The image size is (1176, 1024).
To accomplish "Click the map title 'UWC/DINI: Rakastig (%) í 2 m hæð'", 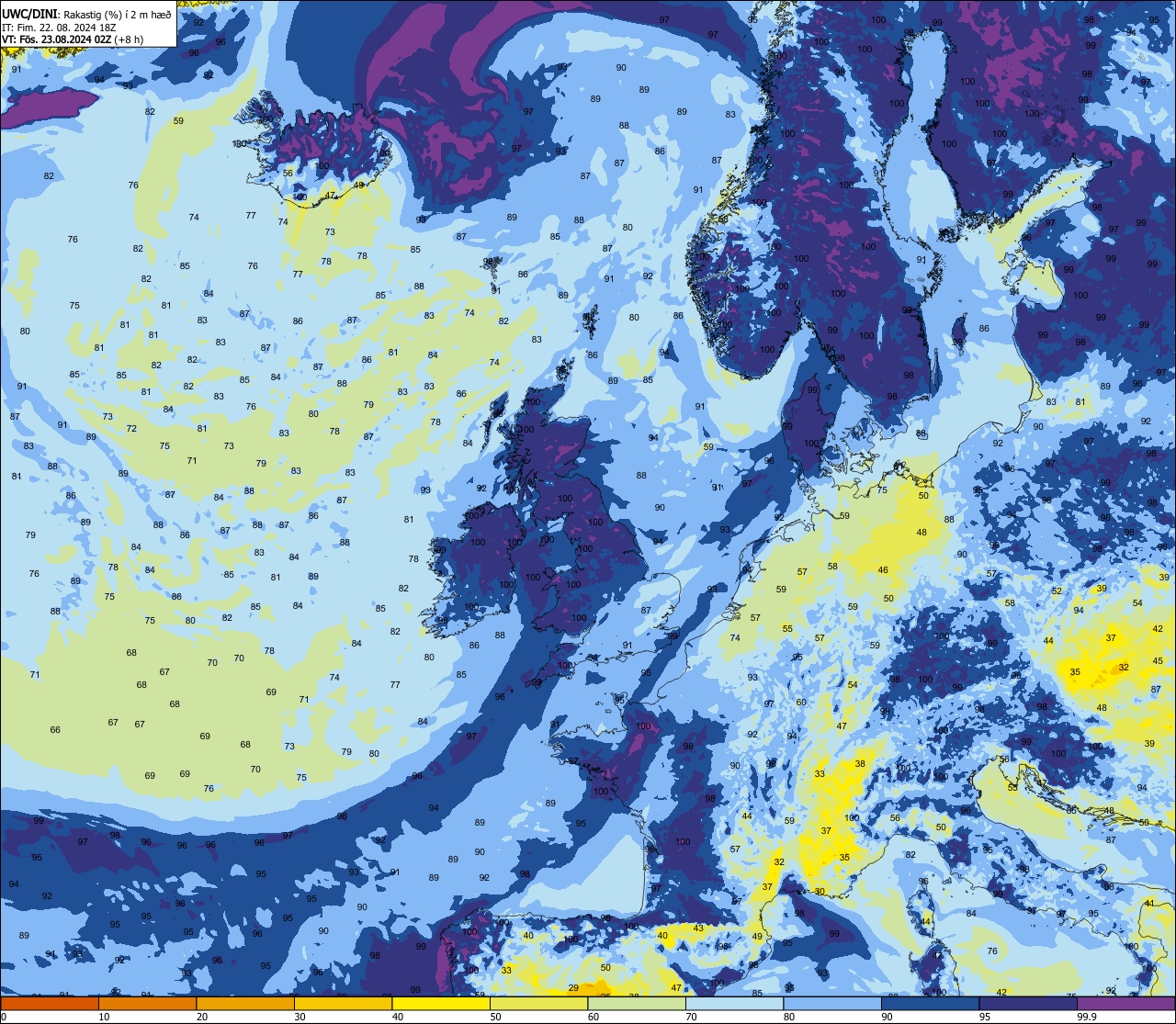I will click(86, 15).
